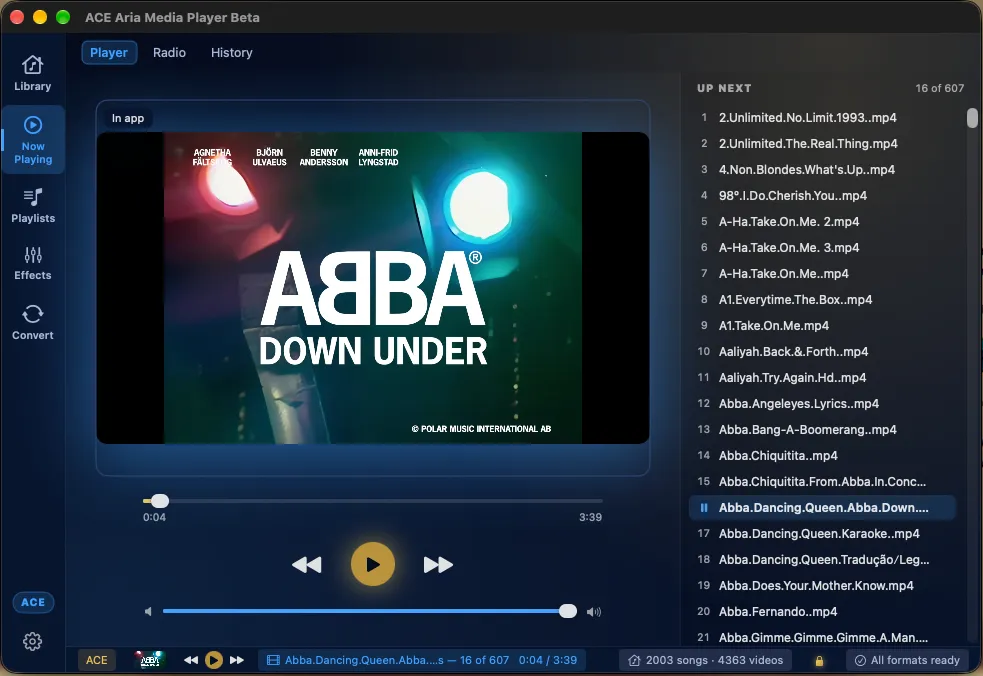983x676 pixels.
Task: Select Abba.Chiquitita..mp4 in queue
Action: coord(822,456)
